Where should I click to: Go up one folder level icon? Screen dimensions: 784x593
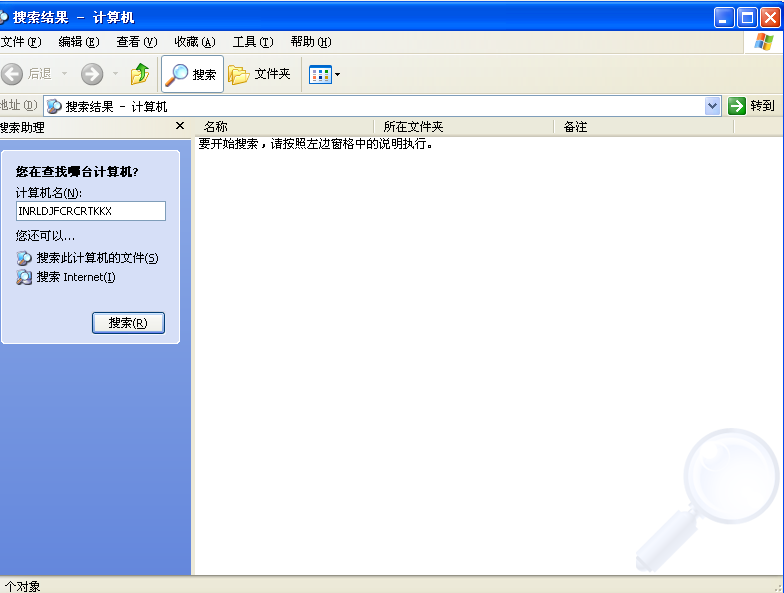pos(140,74)
